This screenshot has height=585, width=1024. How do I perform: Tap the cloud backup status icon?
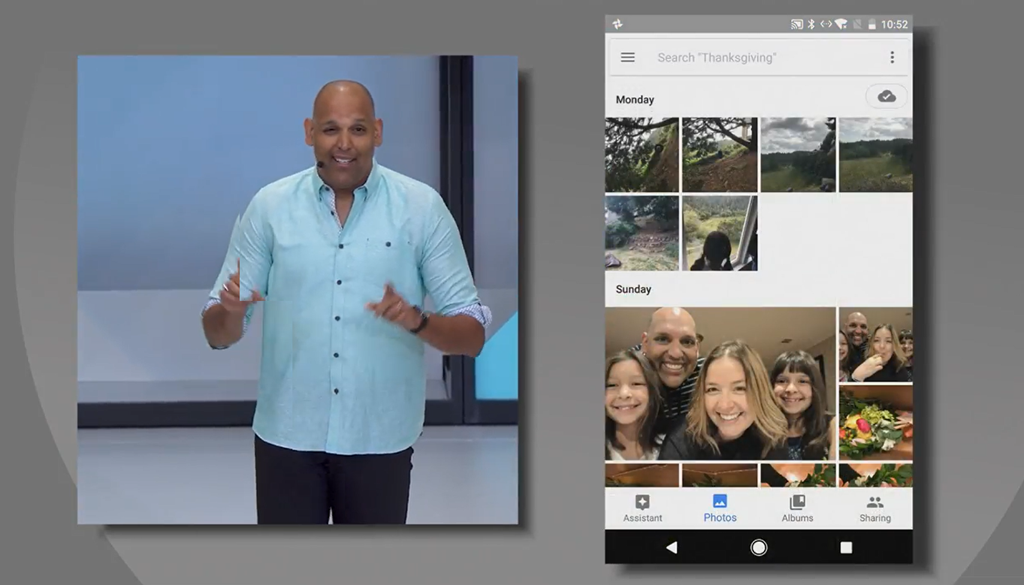click(x=886, y=97)
